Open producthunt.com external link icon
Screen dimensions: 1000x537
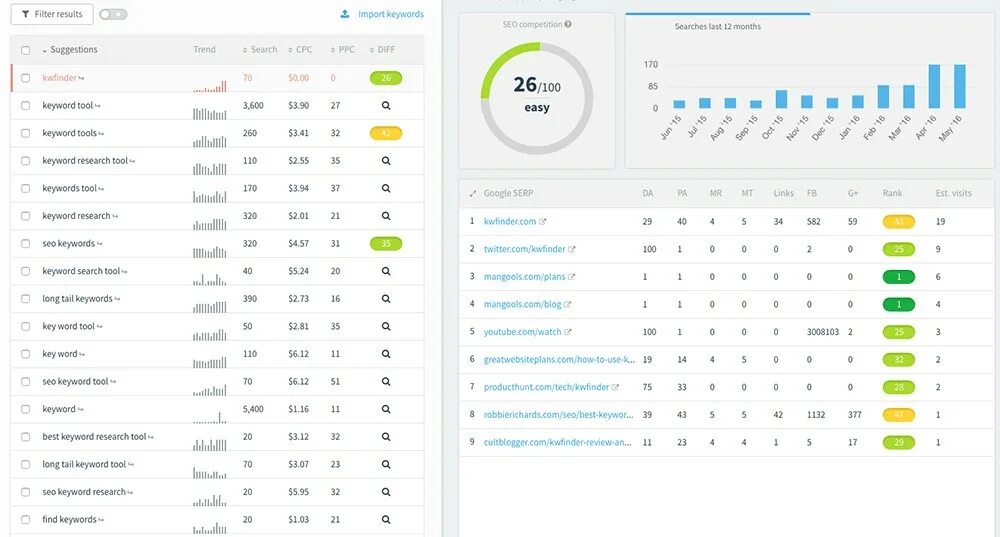tap(615, 387)
